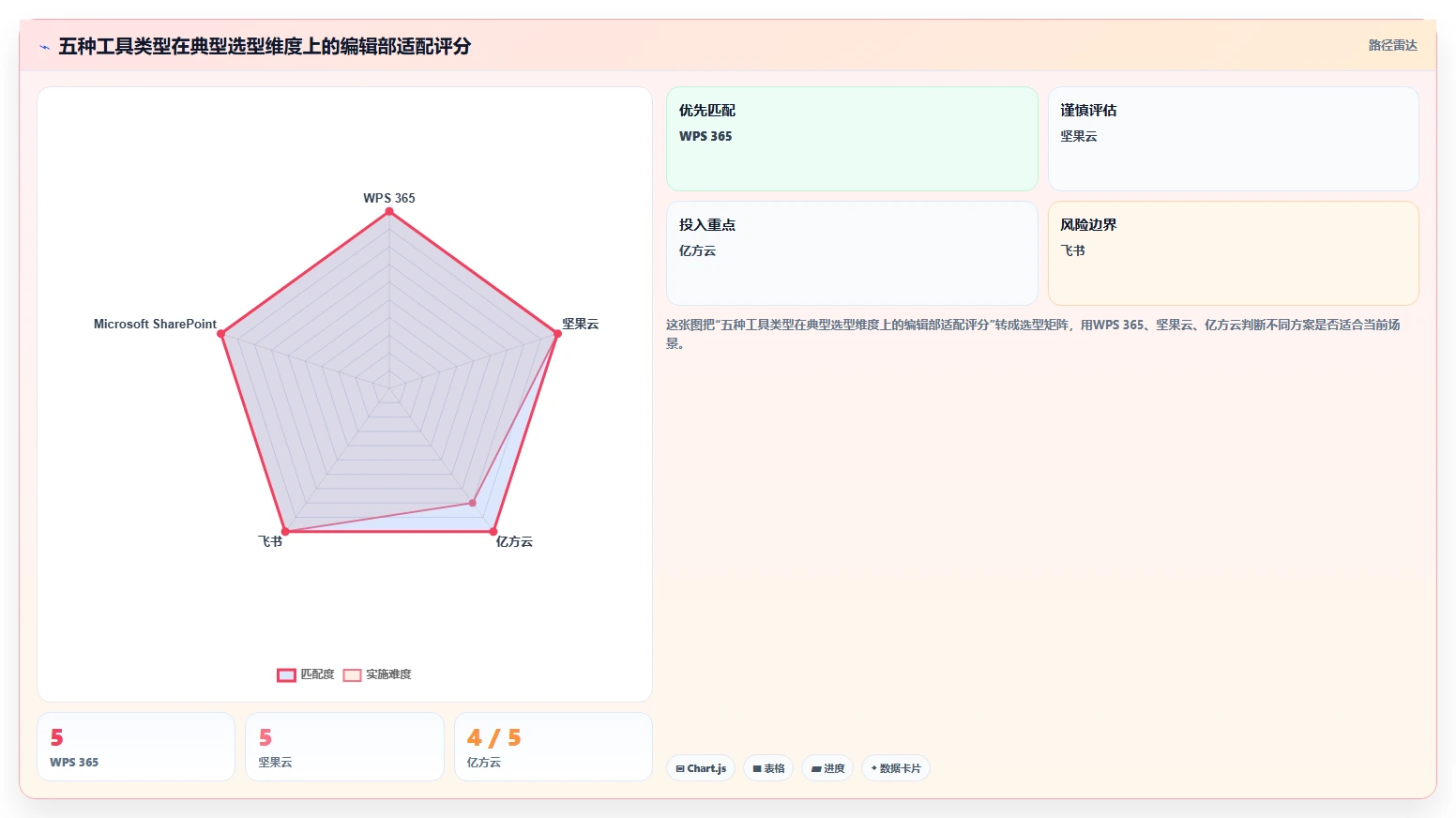Click the 亿方云 outer data point on radar
The width and height of the screenshot is (1456, 818).
point(493,532)
